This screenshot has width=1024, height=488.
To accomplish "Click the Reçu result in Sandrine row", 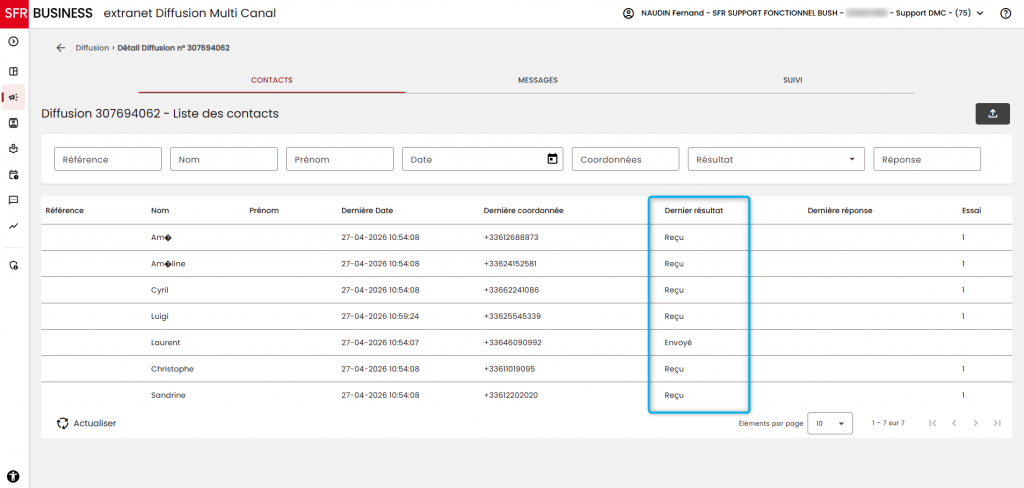I will point(674,395).
